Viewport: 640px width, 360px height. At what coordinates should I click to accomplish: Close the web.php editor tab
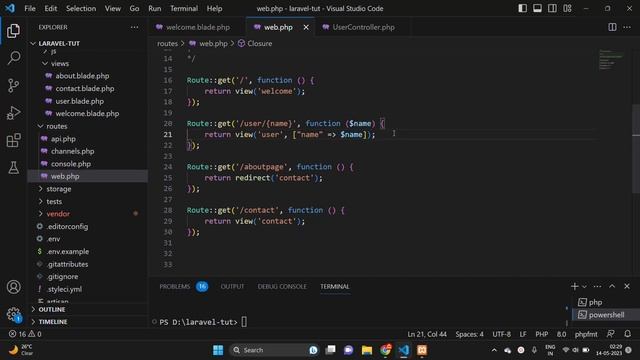tap(306, 27)
